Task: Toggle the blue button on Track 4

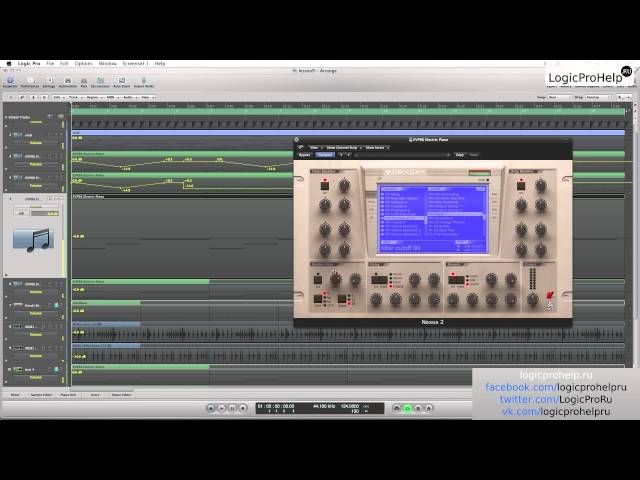Action: point(56,369)
